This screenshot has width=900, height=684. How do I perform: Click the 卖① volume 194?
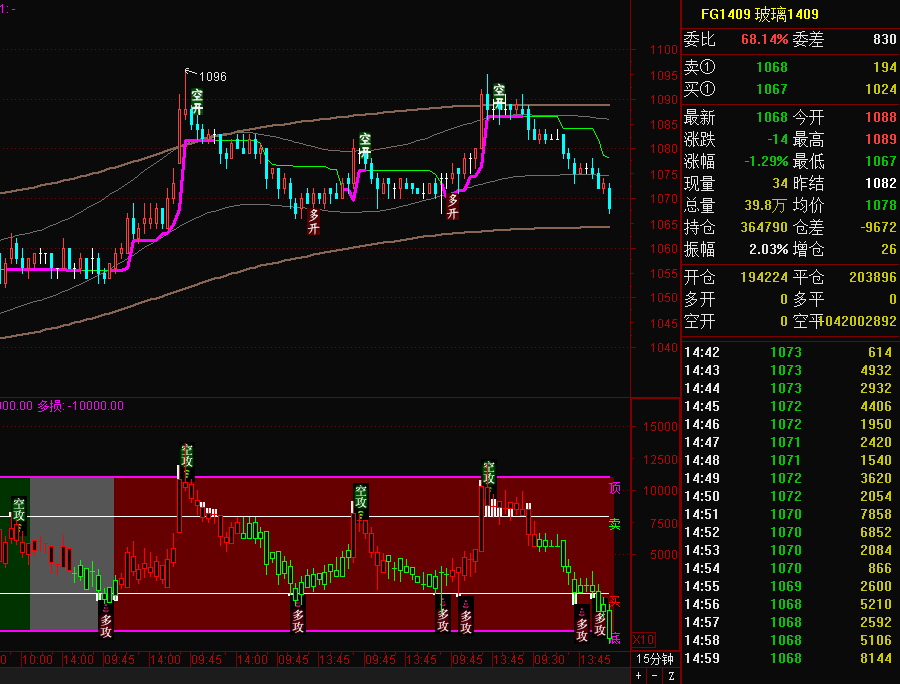885,67
